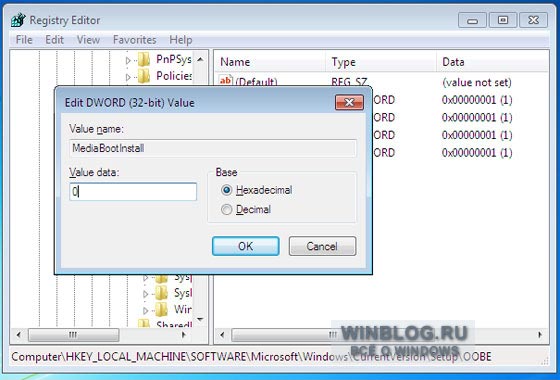Select the PnPSys folder icon

[x=144, y=60]
